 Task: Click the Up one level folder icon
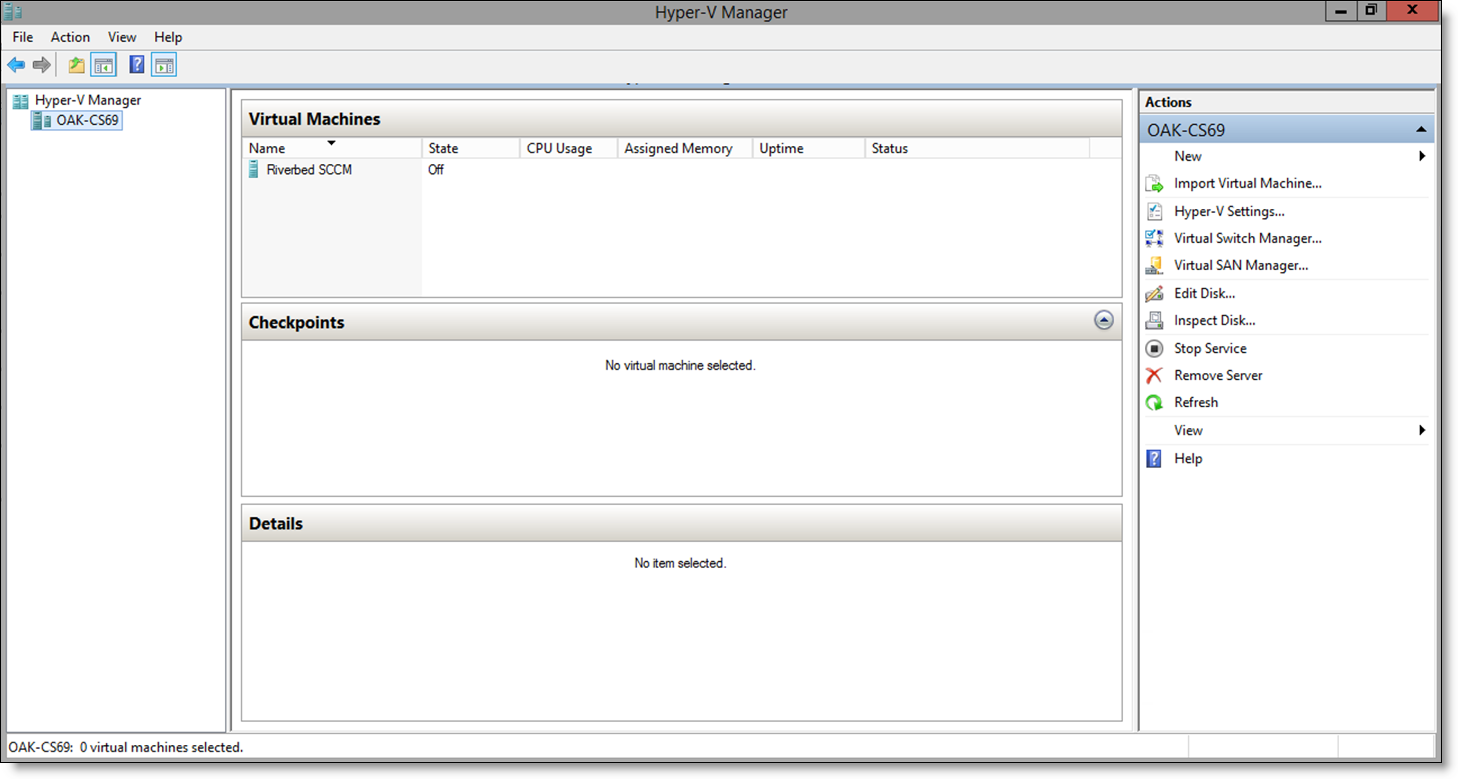(77, 66)
